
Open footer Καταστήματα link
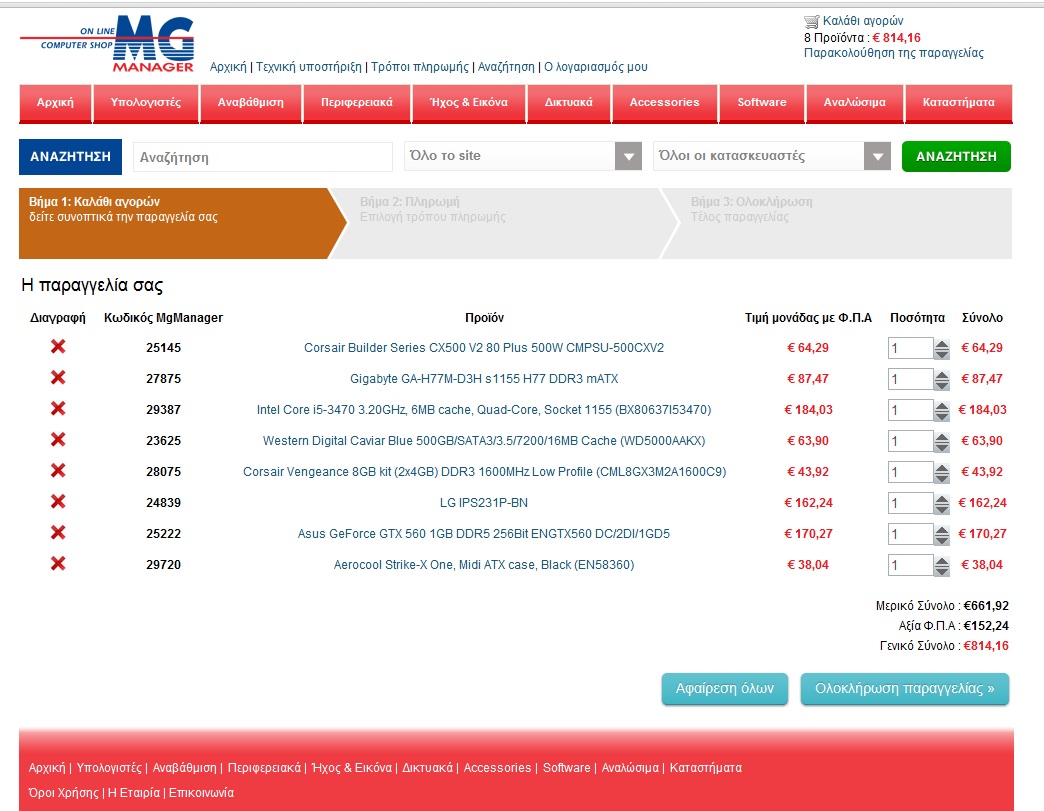[706, 768]
